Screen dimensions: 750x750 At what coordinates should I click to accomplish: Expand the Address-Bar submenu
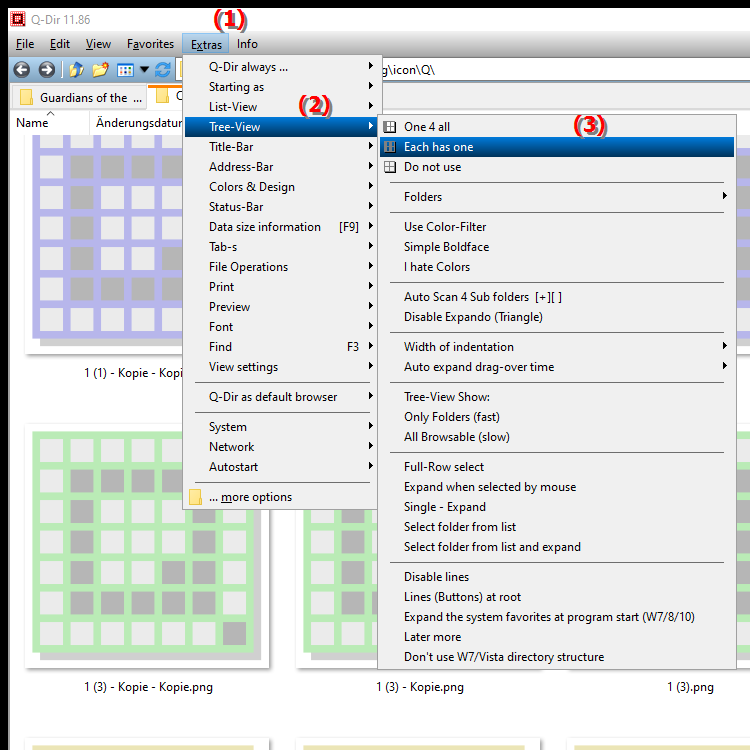coord(281,167)
